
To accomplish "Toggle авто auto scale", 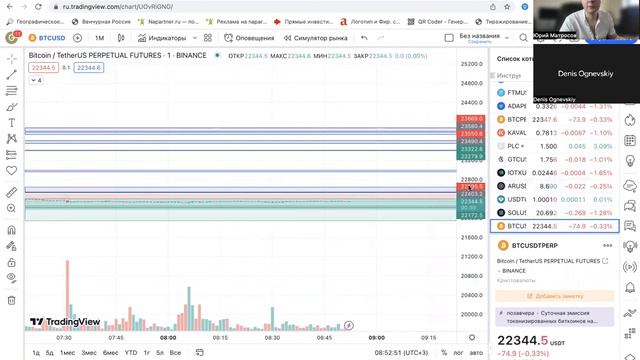I will 476,353.
